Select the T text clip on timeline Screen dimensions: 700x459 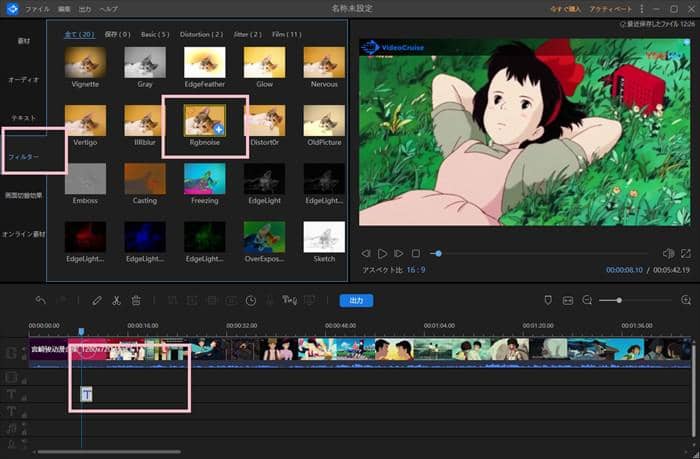[x=87, y=394]
